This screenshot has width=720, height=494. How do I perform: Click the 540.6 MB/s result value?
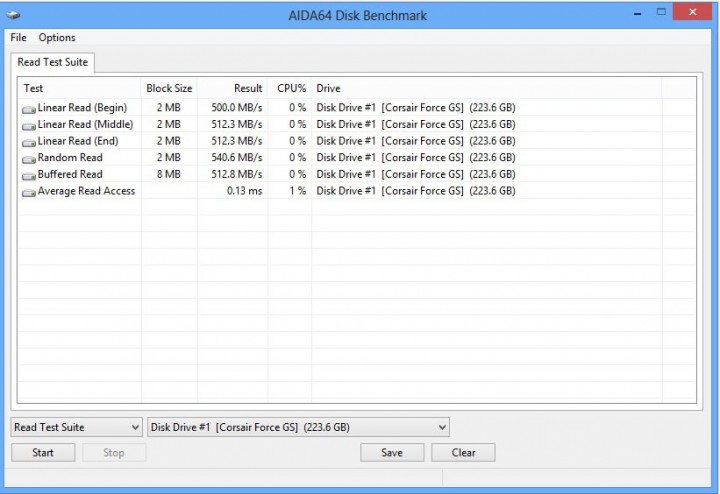click(236, 157)
